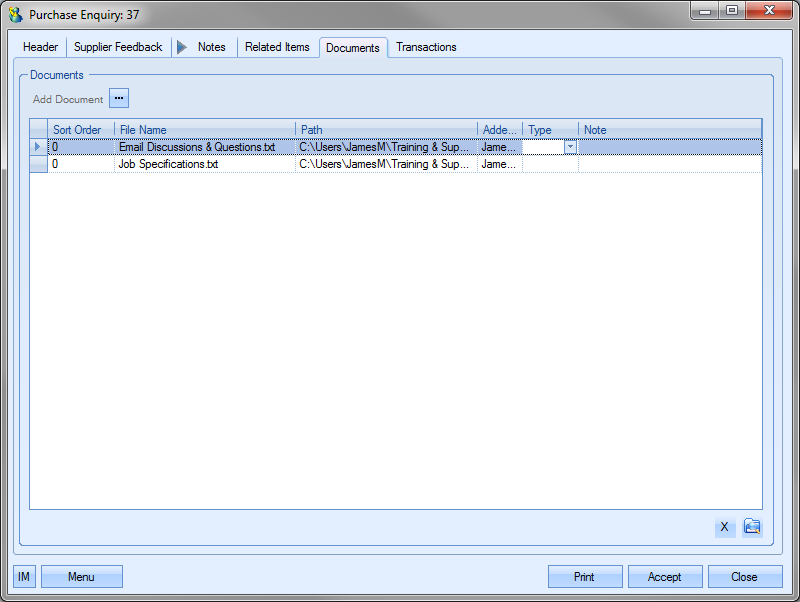Go to the Transactions tab
Screen dimensions: 800x602
(426, 47)
